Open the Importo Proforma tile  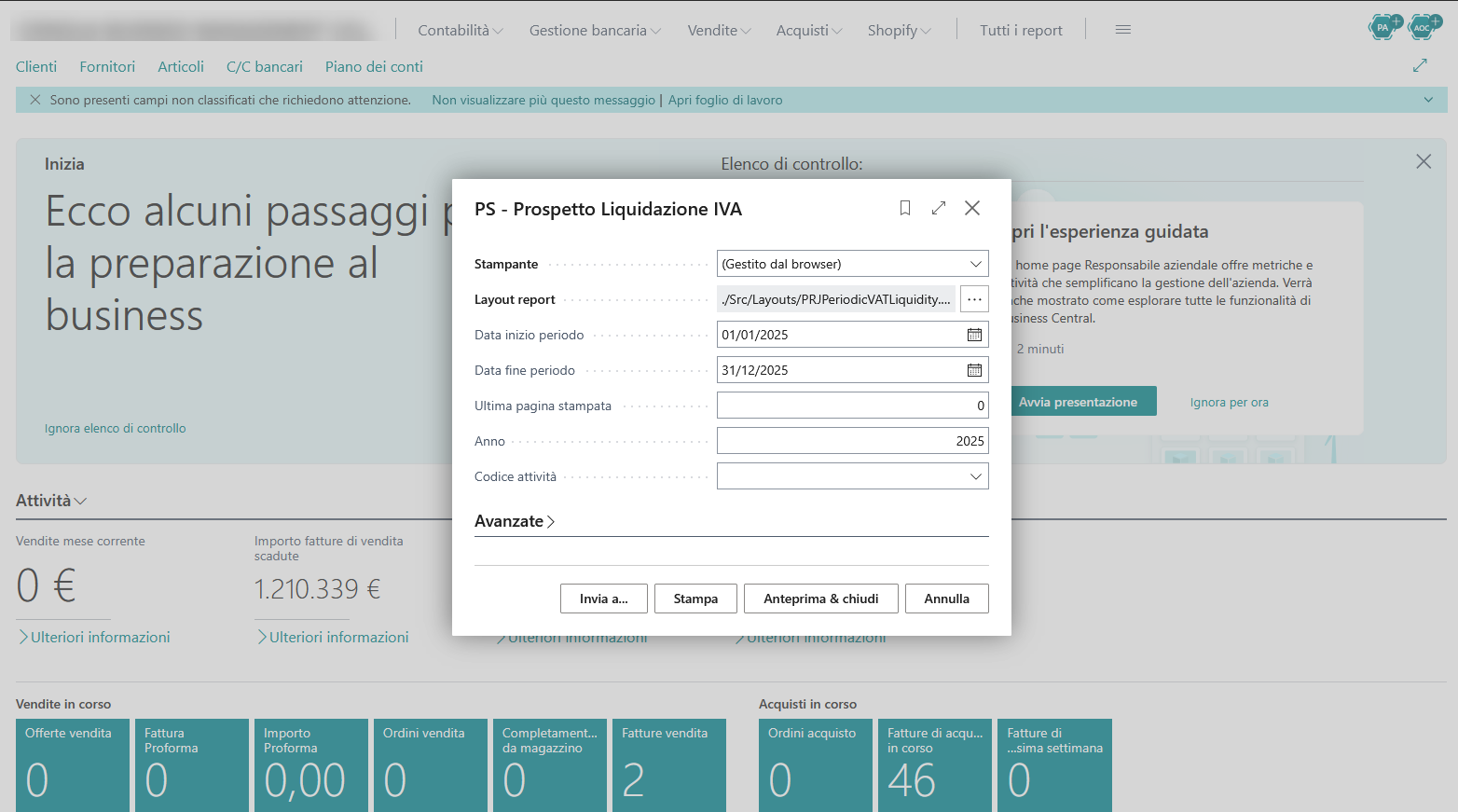[311, 765]
